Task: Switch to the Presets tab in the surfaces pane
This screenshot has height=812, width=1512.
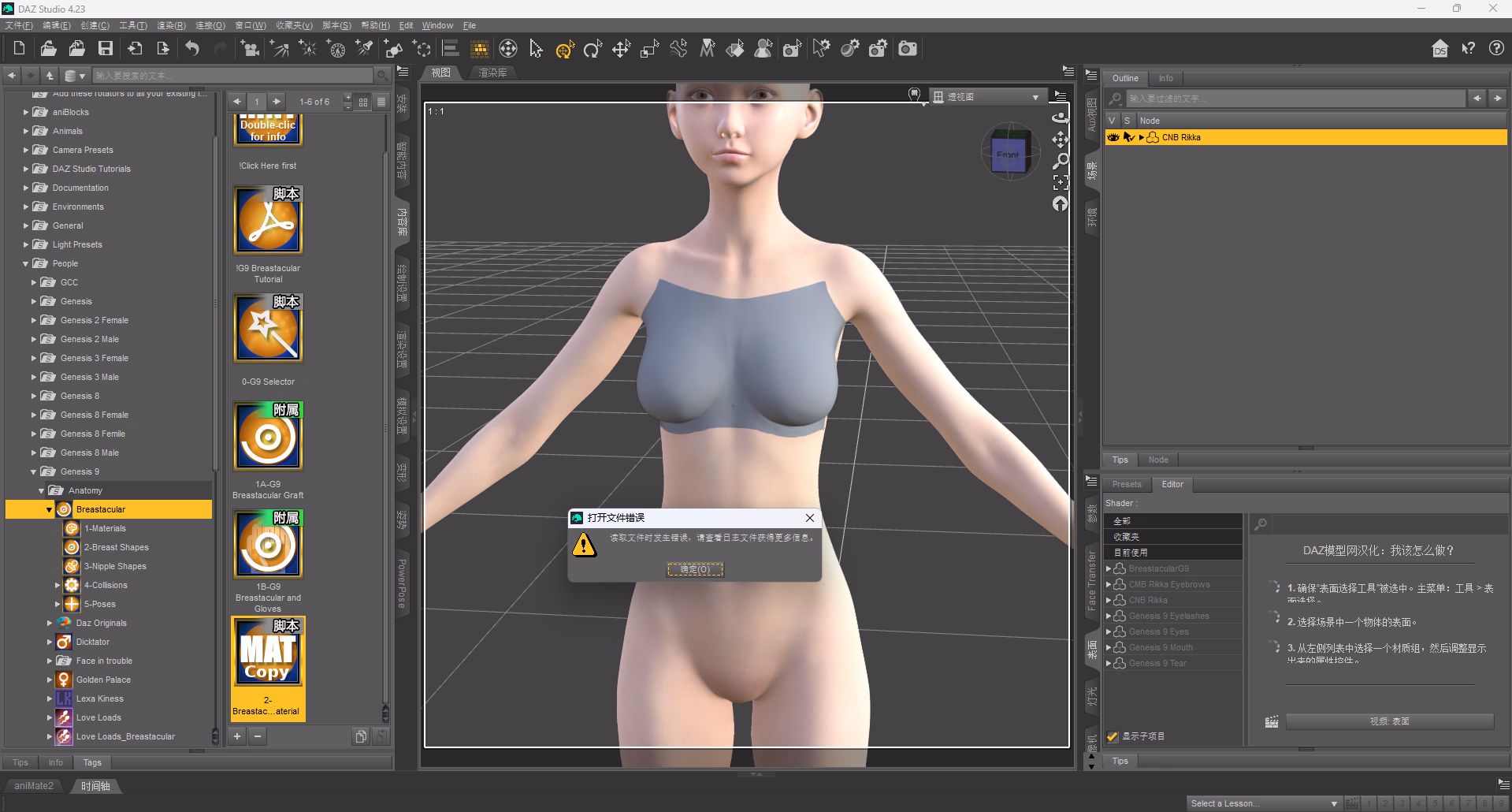Action: tap(1127, 484)
